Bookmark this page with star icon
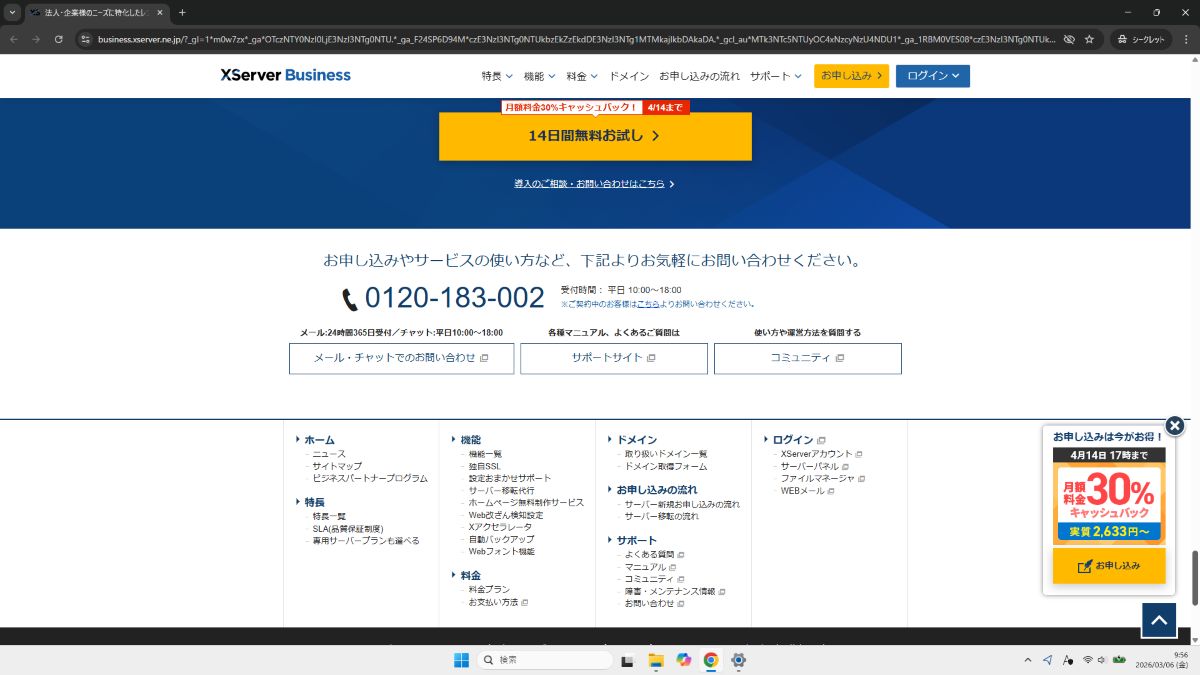The image size is (1200, 675). point(1089,39)
